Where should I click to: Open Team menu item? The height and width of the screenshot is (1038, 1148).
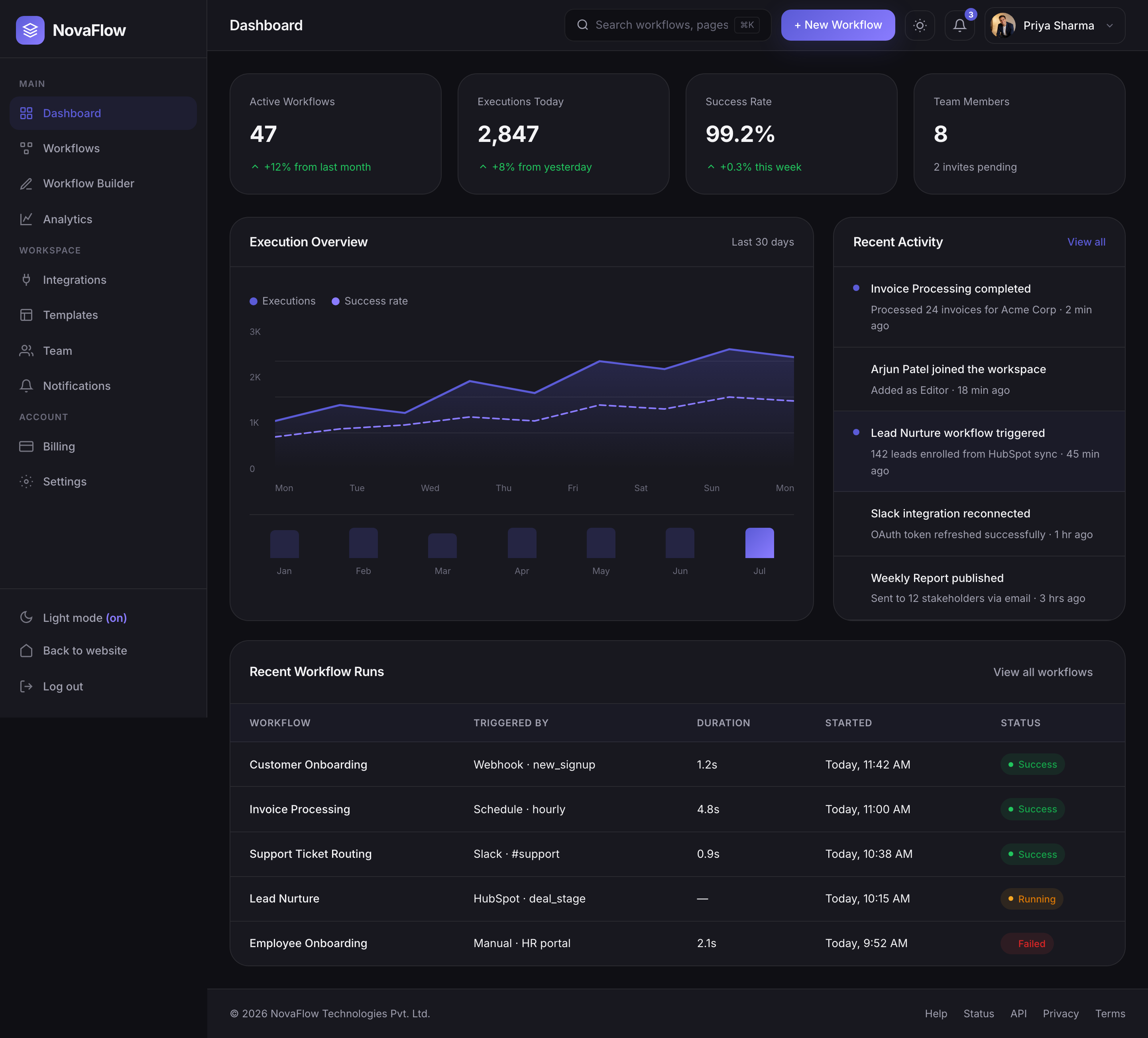103,351
